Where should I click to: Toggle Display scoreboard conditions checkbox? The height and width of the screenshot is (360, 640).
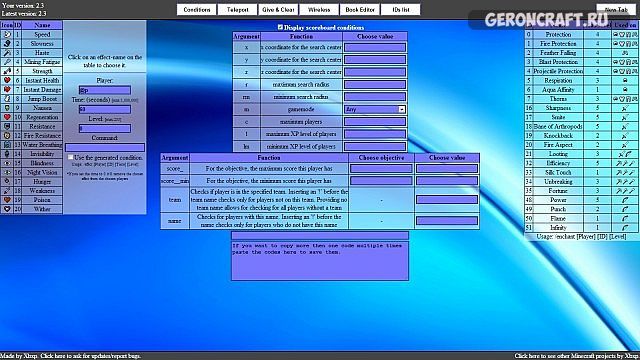pos(280,27)
